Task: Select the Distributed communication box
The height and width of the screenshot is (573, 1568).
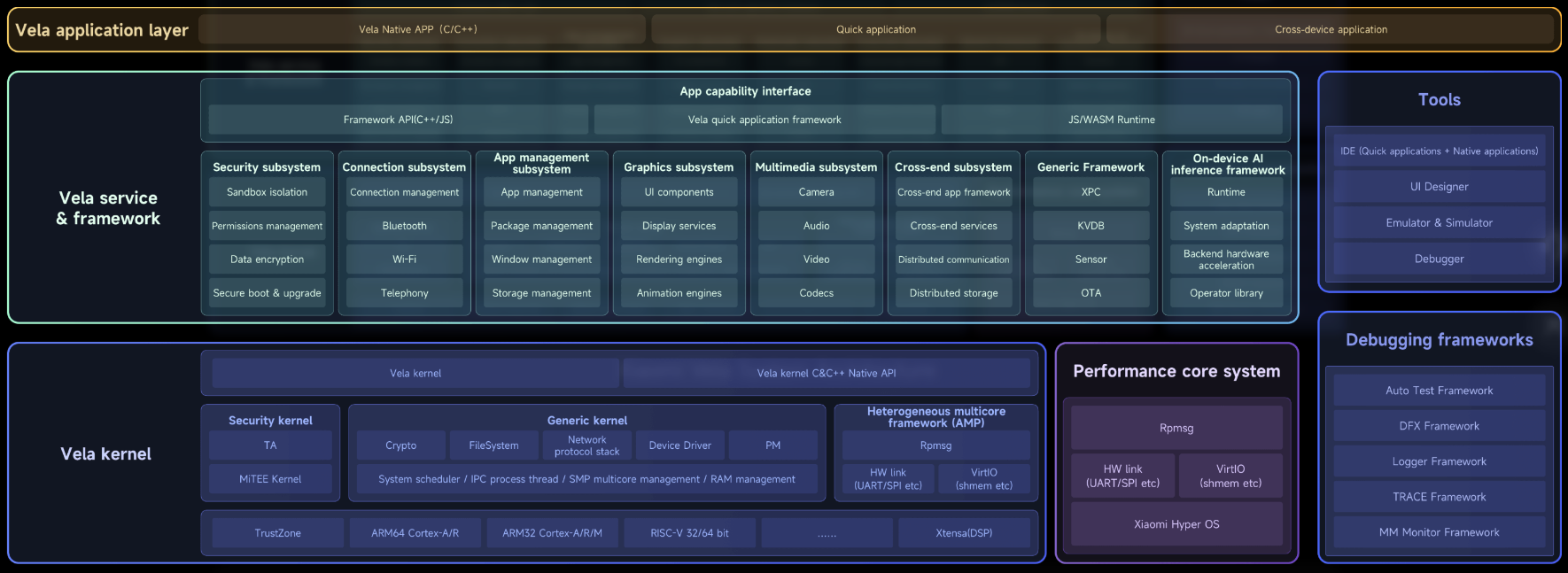Action: tap(954, 259)
